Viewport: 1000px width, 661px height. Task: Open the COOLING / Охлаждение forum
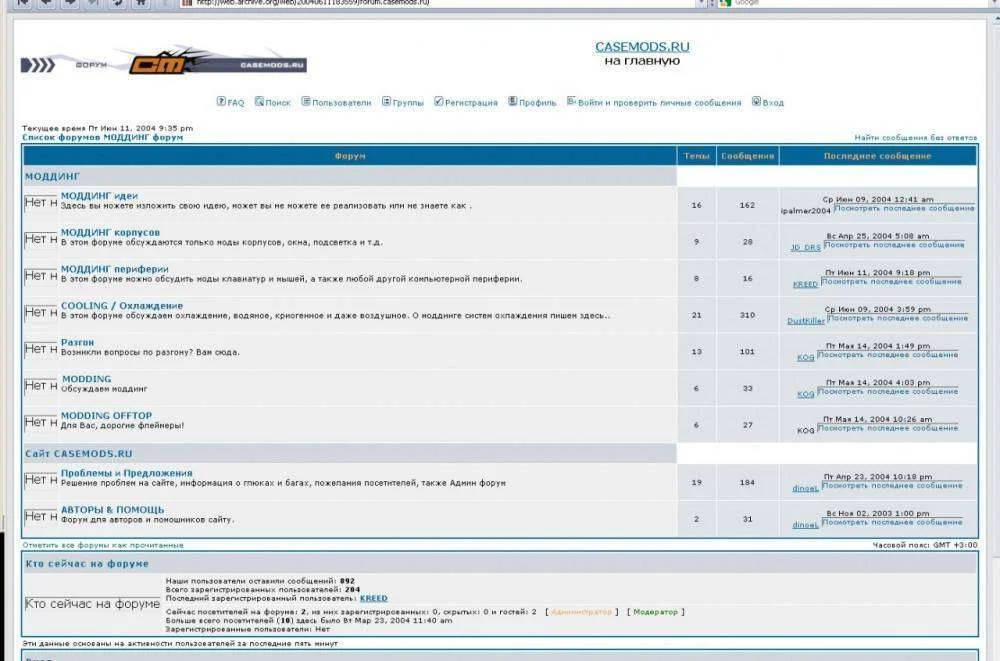coord(122,306)
